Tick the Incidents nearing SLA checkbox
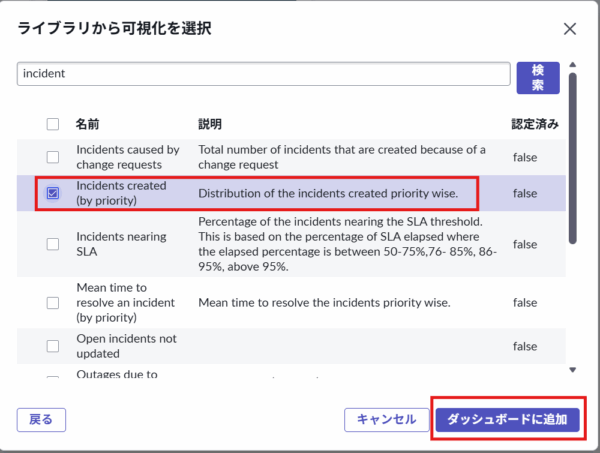The width and height of the screenshot is (600, 453). point(53,244)
